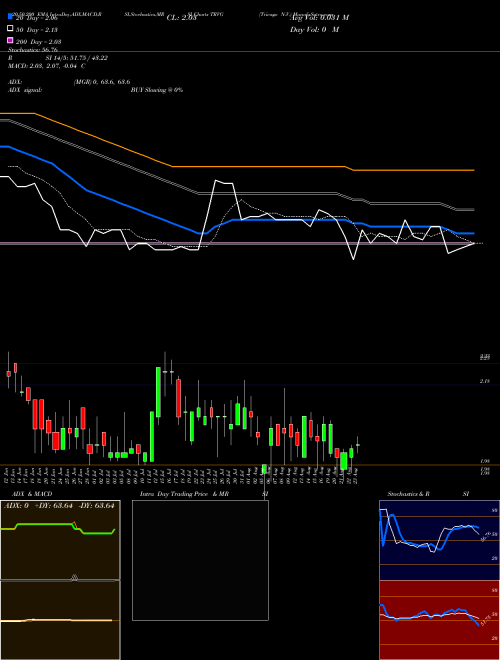Click the red-background RSI chart panel
The height and width of the screenshot is (660, 500).
click(439, 620)
